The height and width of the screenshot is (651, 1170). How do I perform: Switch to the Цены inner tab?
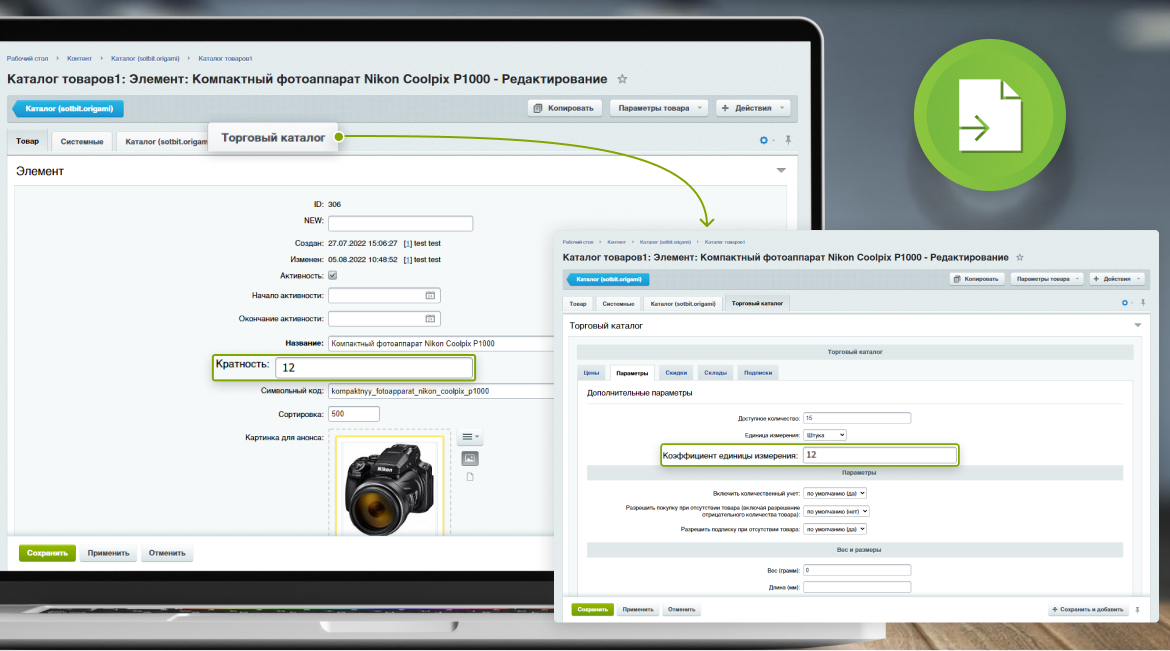592,373
